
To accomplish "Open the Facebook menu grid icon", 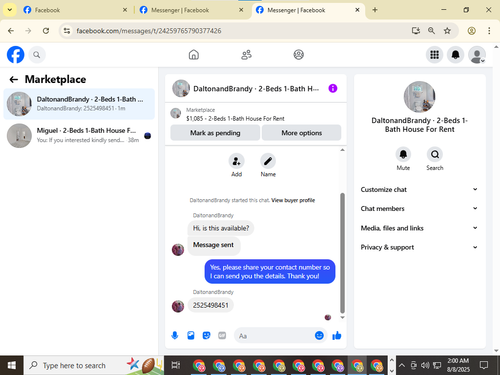I will [x=434, y=55].
